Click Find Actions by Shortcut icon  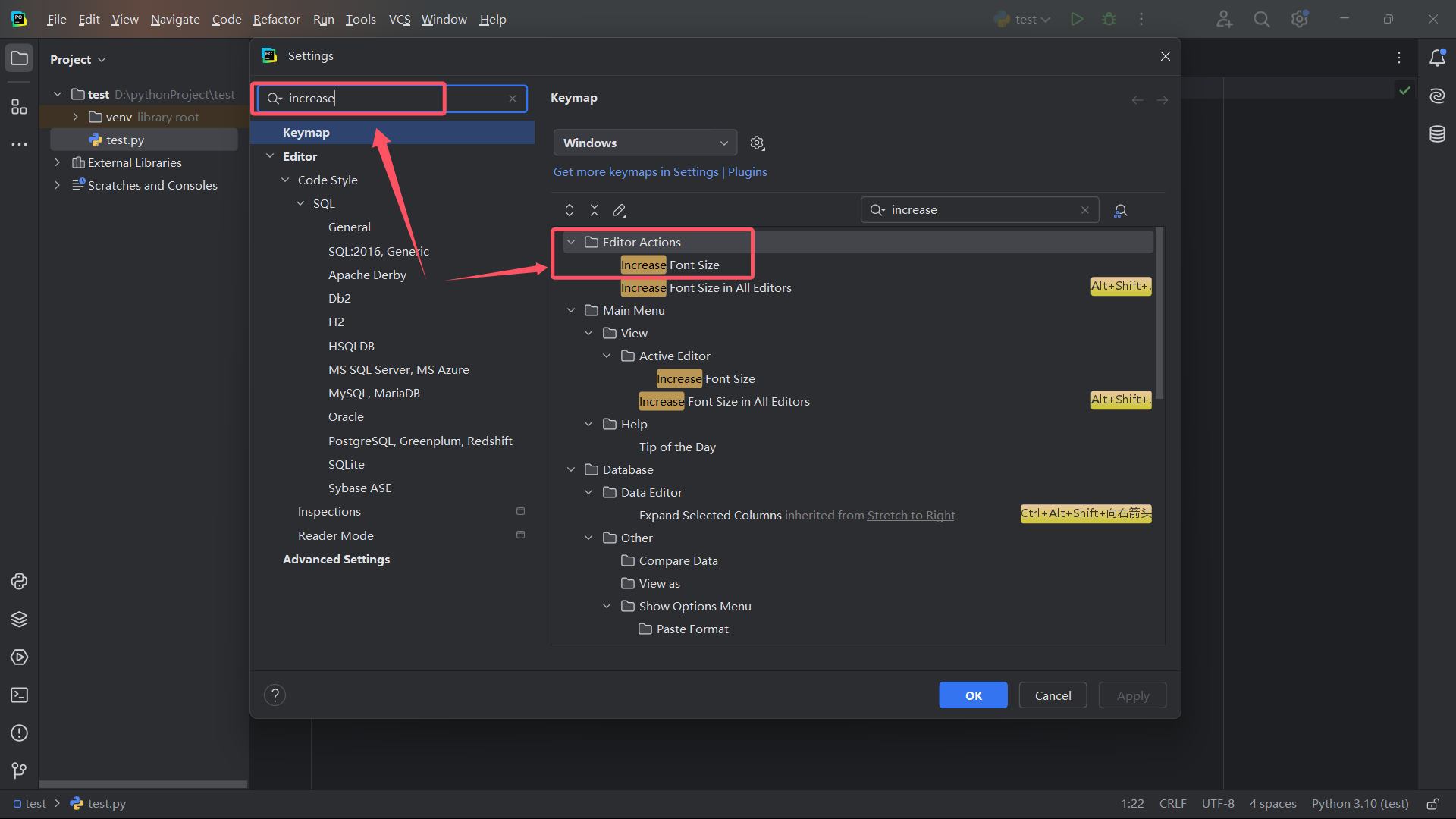pyautogui.click(x=1120, y=211)
